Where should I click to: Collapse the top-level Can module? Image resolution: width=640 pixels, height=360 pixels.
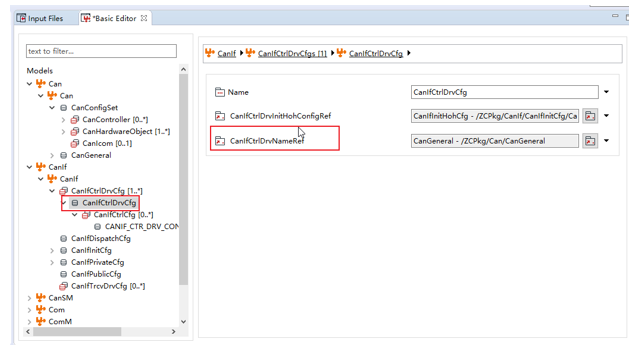pos(29,84)
